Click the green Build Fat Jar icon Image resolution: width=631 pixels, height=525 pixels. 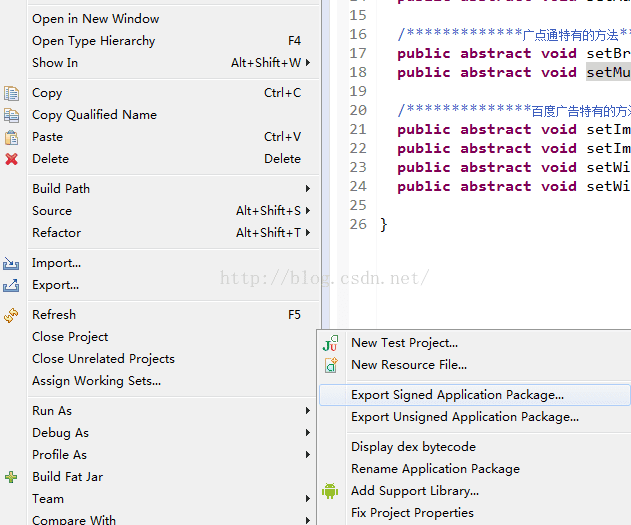[x=12, y=477]
